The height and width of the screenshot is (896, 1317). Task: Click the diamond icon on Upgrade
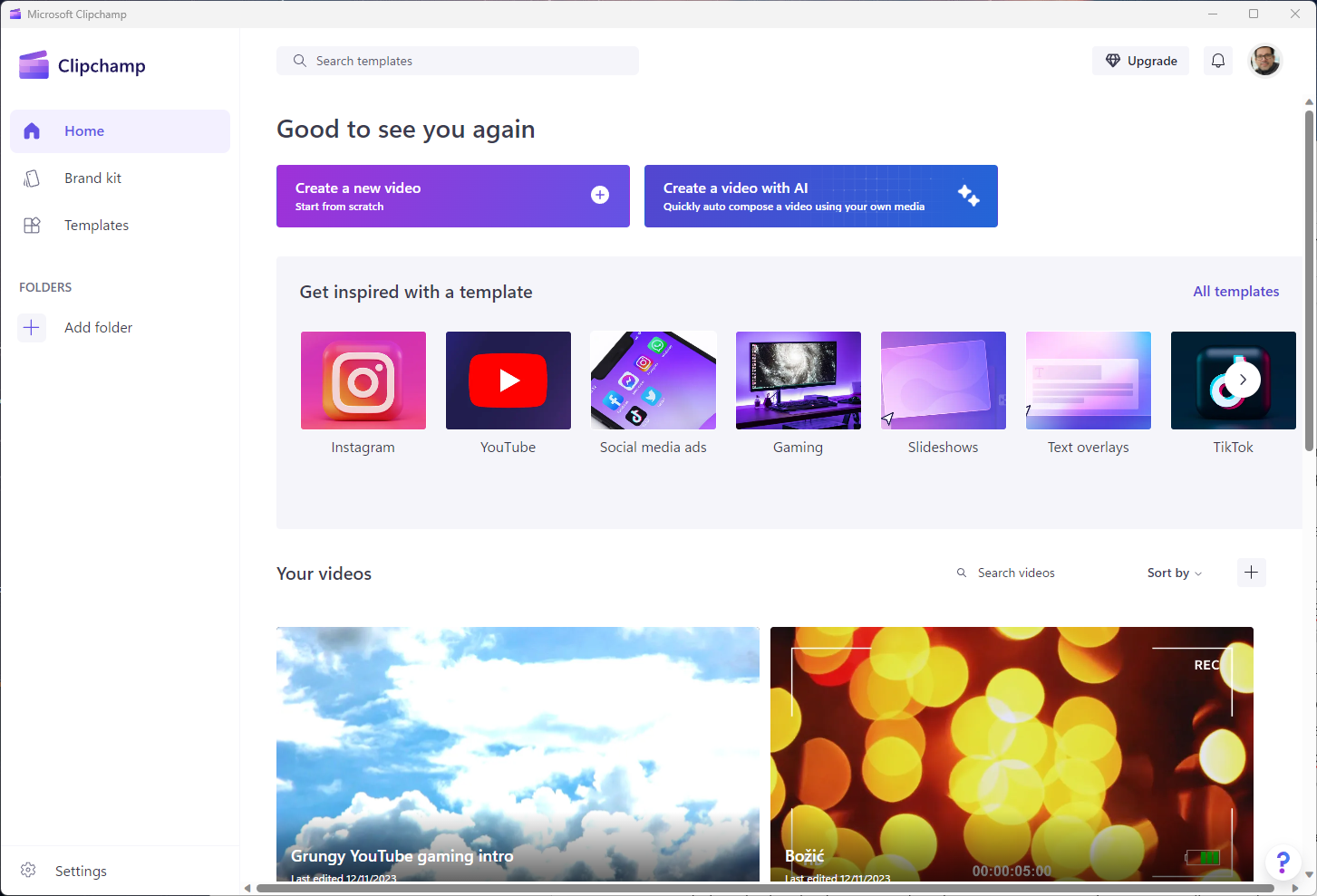point(1113,61)
